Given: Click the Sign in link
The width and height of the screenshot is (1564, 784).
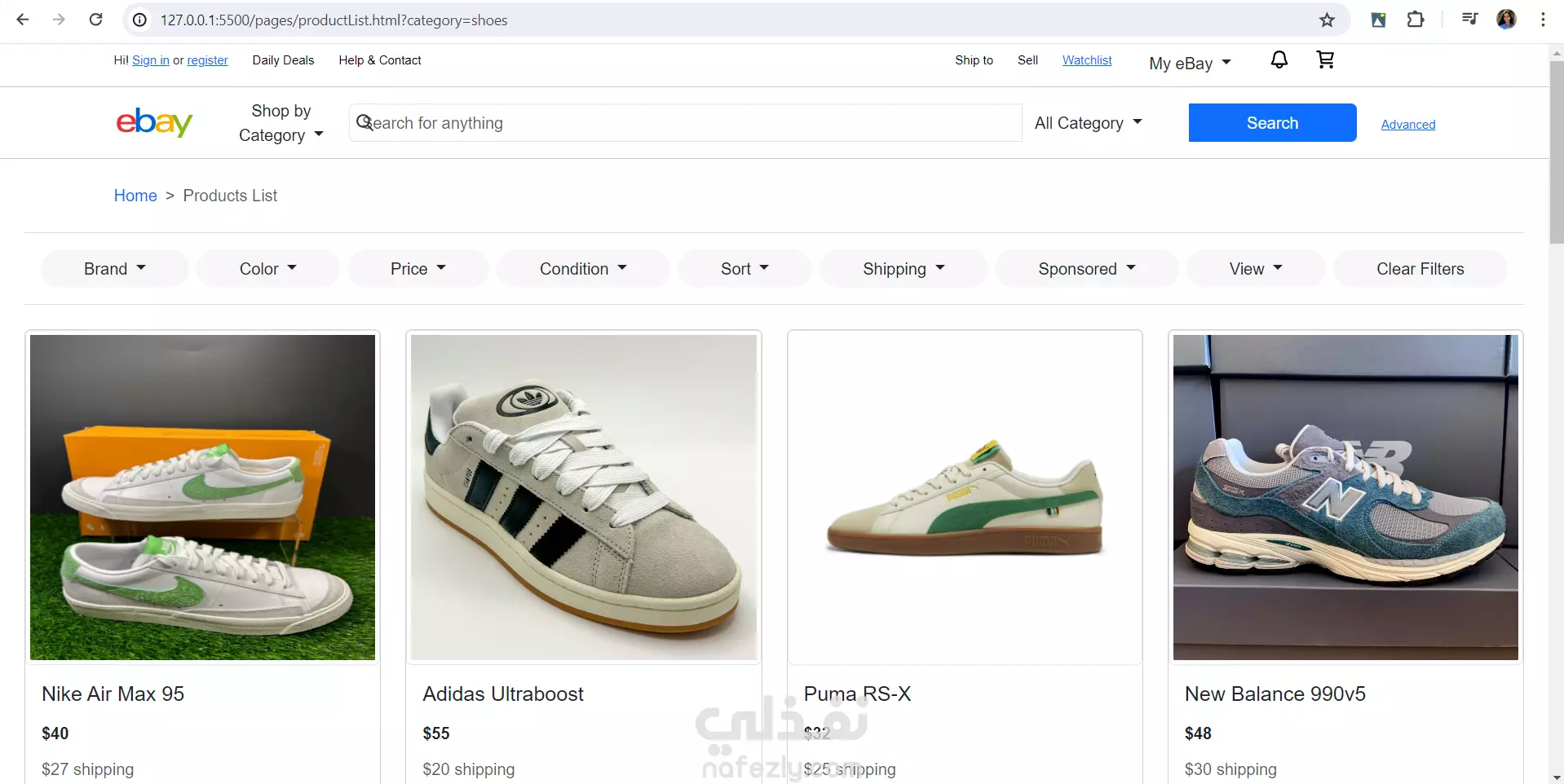Looking at the screenshot, I should point(151,60).
